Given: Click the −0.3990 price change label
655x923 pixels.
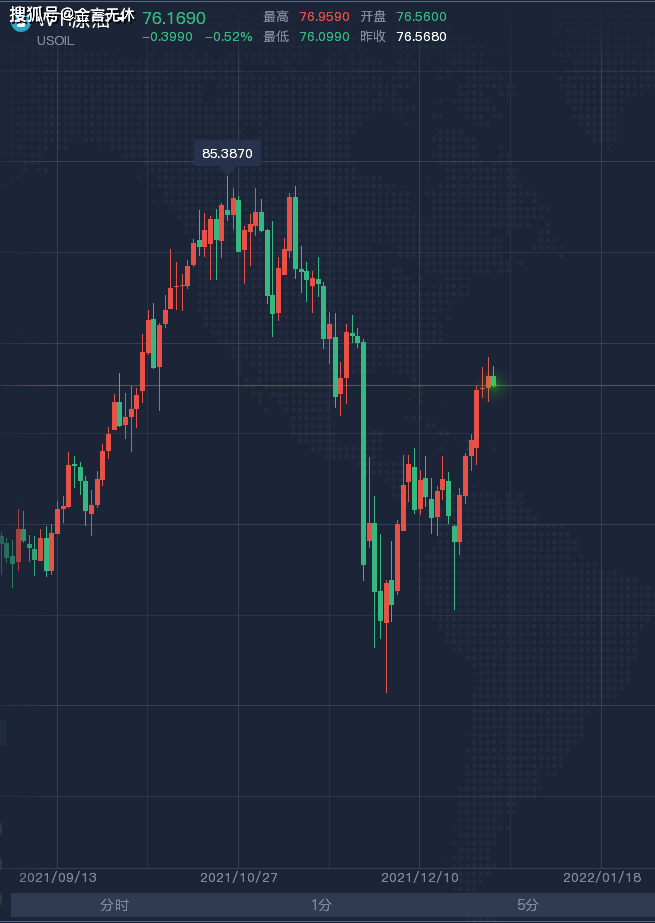Looking at the screenshot, I should 167,36.
